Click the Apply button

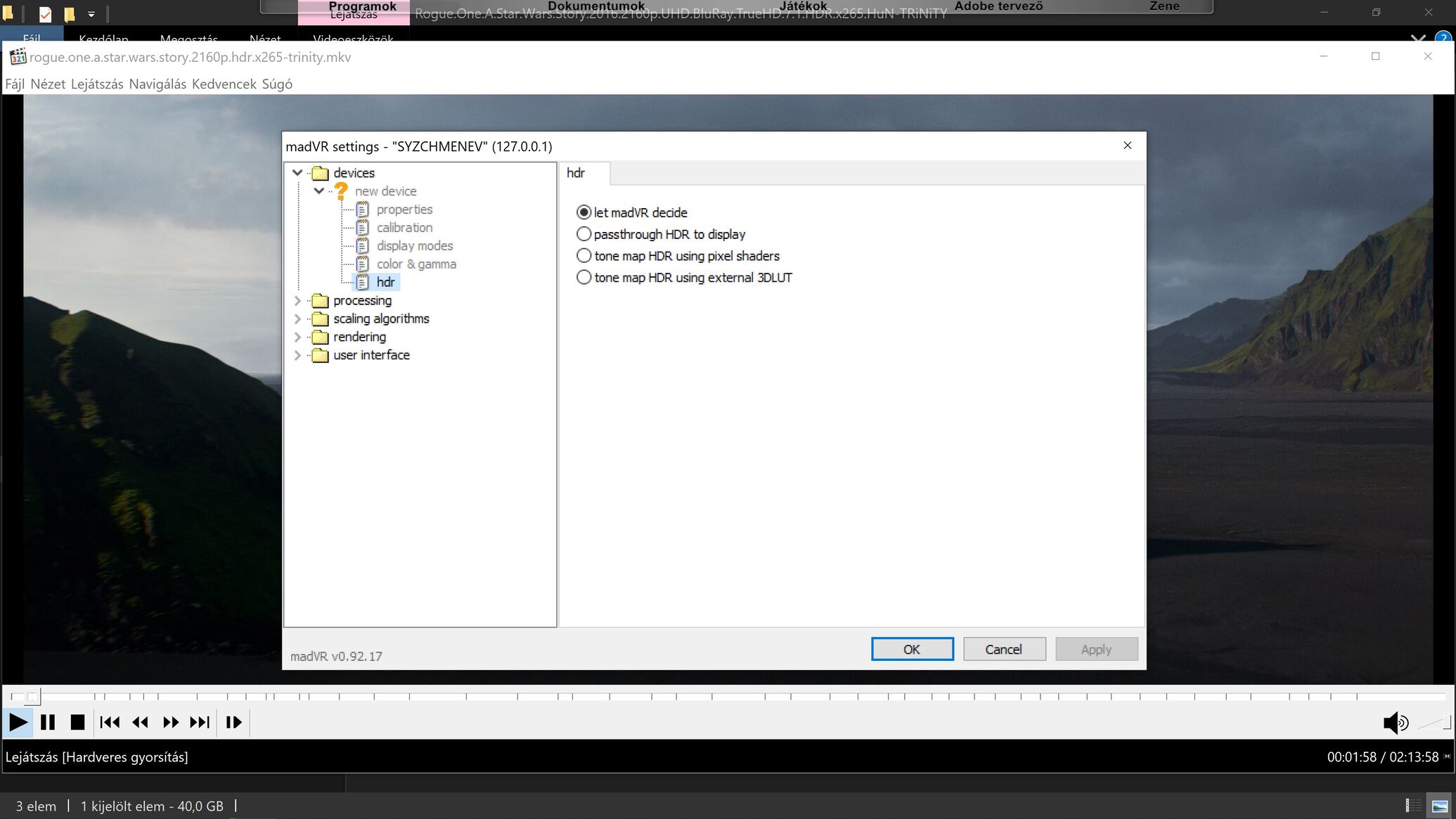[1096, 649]
